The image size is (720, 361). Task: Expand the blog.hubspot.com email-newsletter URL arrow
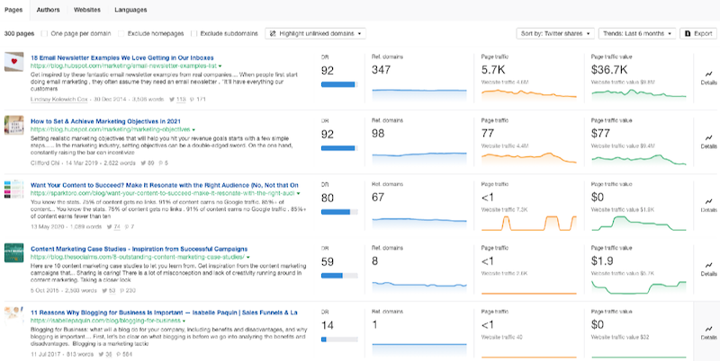point(220,66)
